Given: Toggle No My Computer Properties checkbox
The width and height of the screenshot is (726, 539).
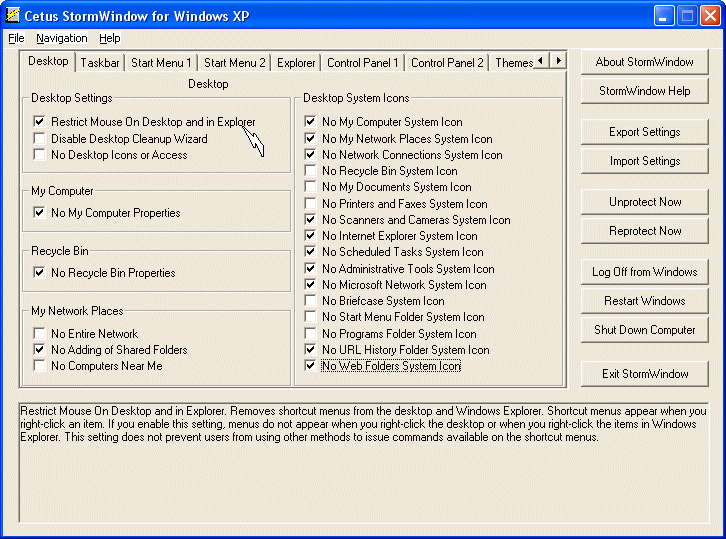Looking at the screenshot, I should 39,213.
